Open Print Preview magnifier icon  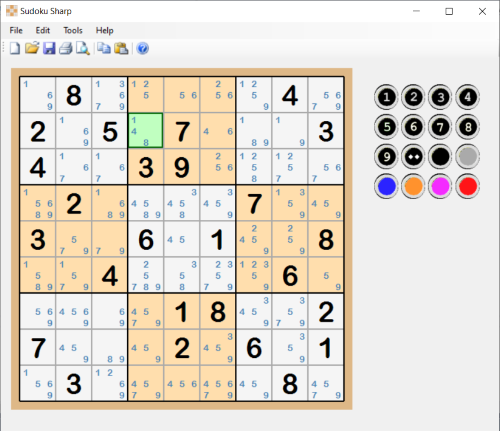[x=83, y=48]
